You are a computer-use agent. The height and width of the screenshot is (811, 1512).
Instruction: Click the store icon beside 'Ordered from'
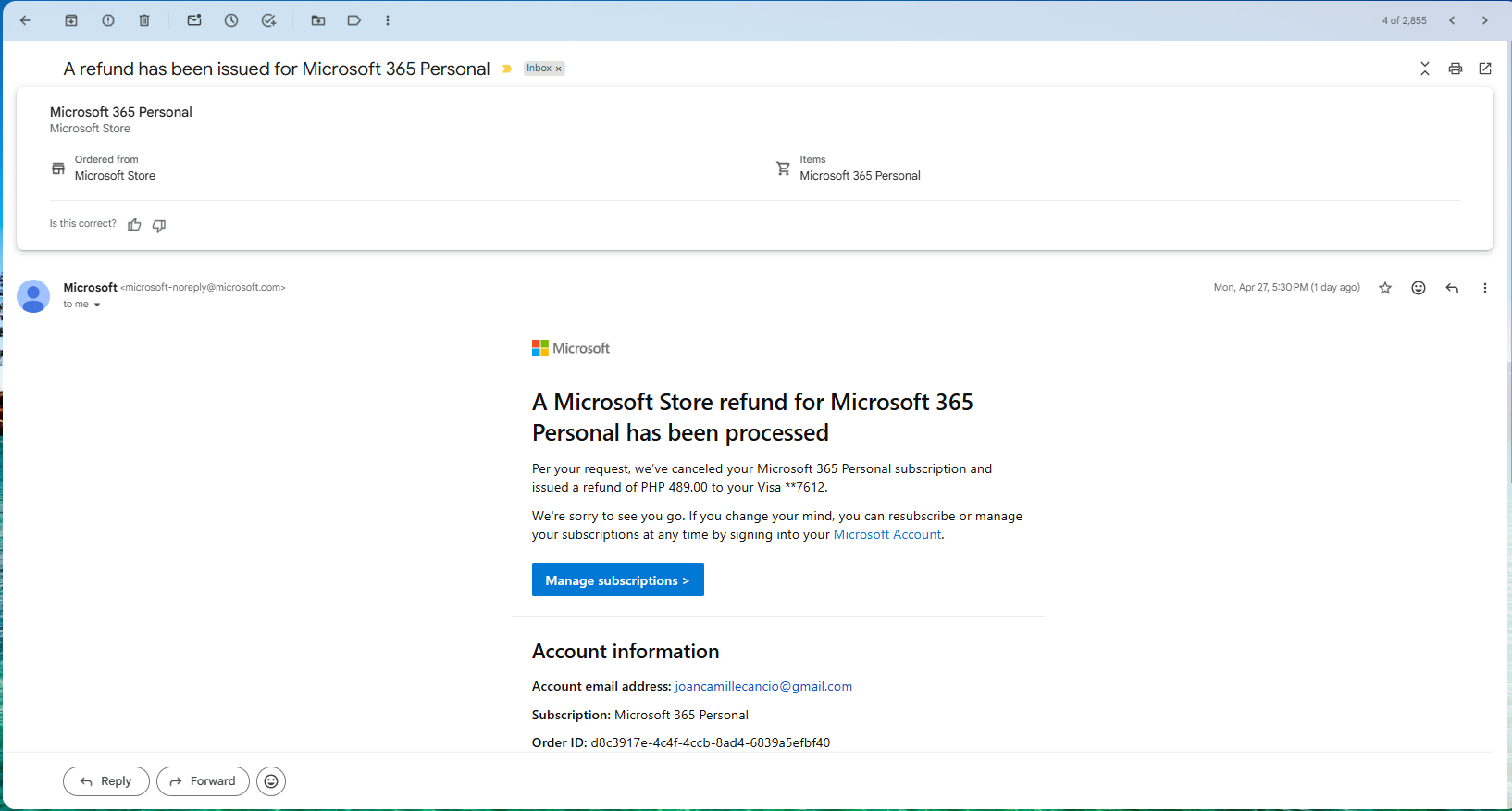(x=58, y=168)
